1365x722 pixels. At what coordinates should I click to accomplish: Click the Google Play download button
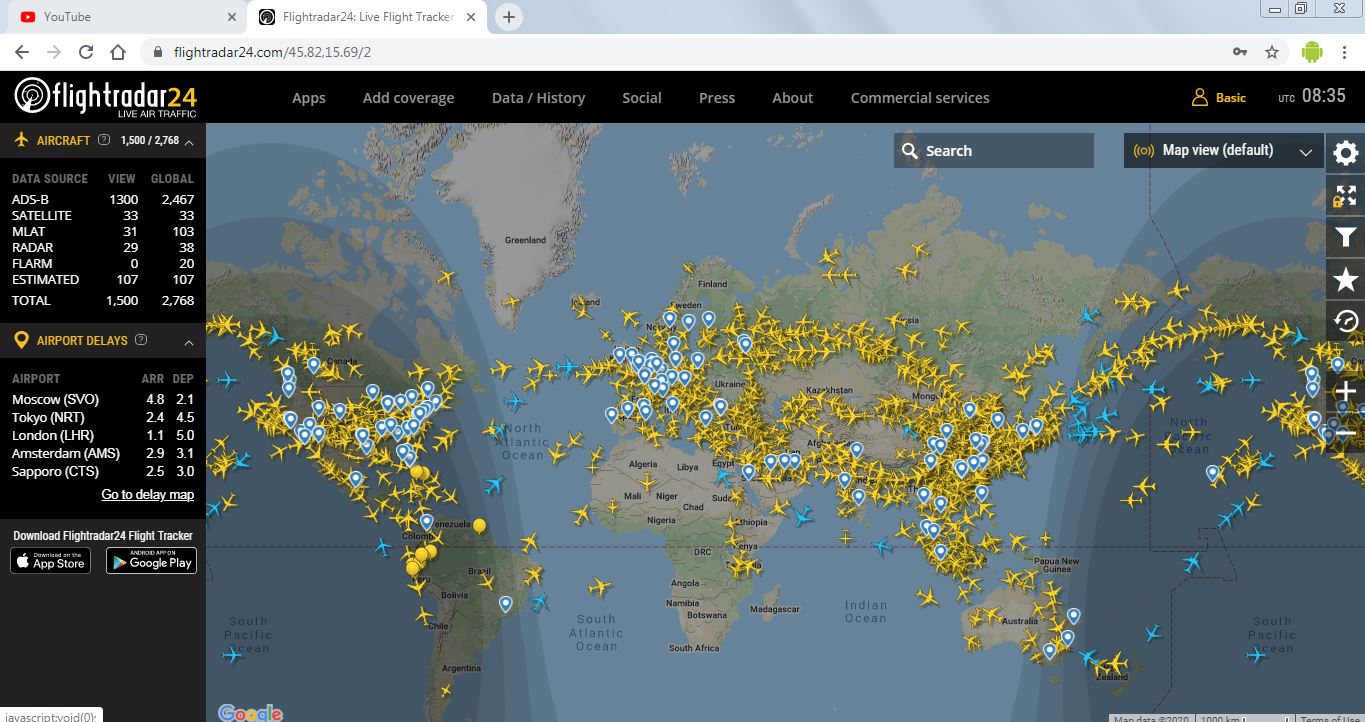tap(151, 561)
